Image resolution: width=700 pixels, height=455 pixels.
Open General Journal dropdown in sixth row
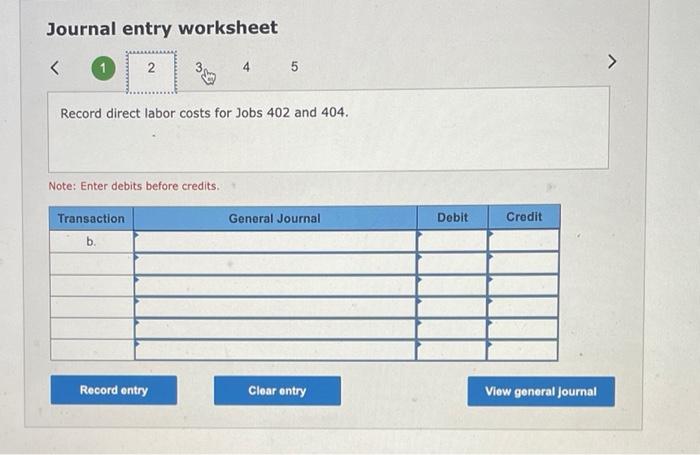pos(275,350)
